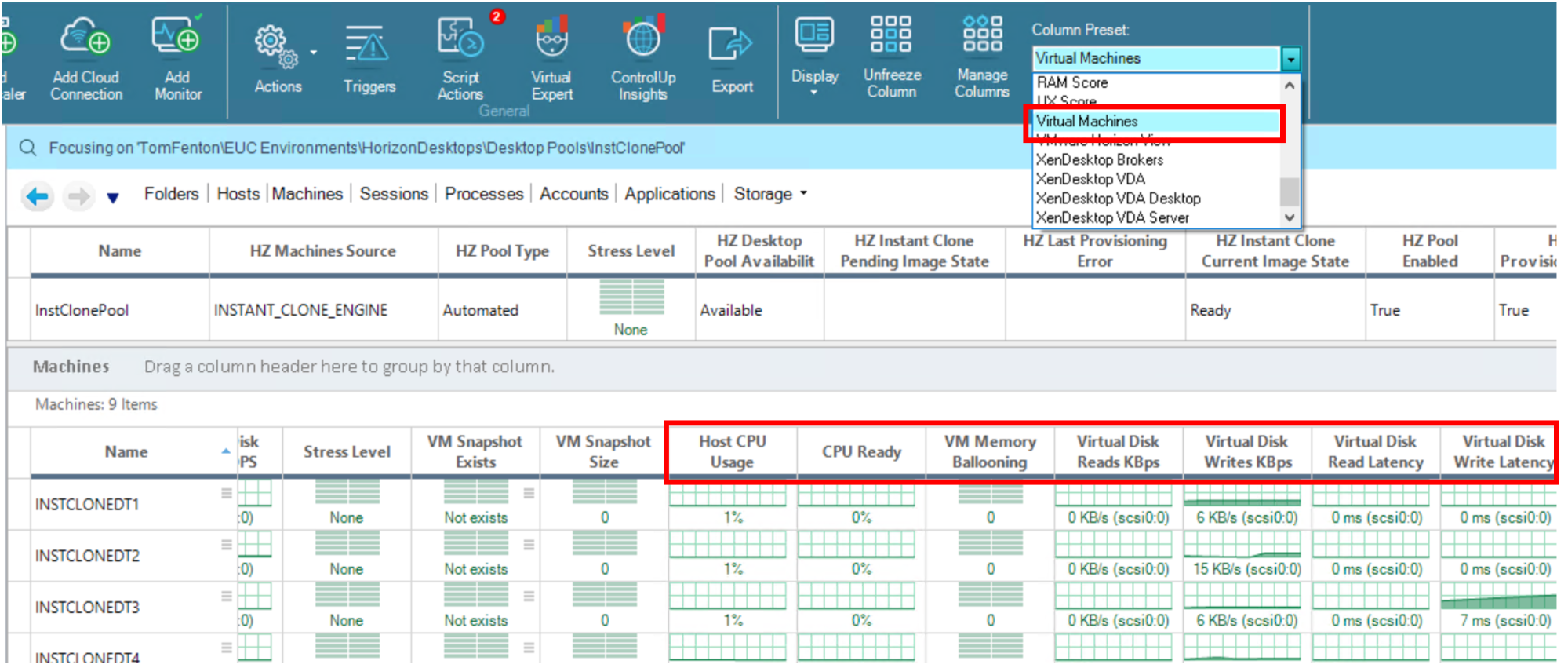Sort by Virtual Disk Read Latency
The width and height of the screenshot is (1568, 668).
click(1375, 452)
